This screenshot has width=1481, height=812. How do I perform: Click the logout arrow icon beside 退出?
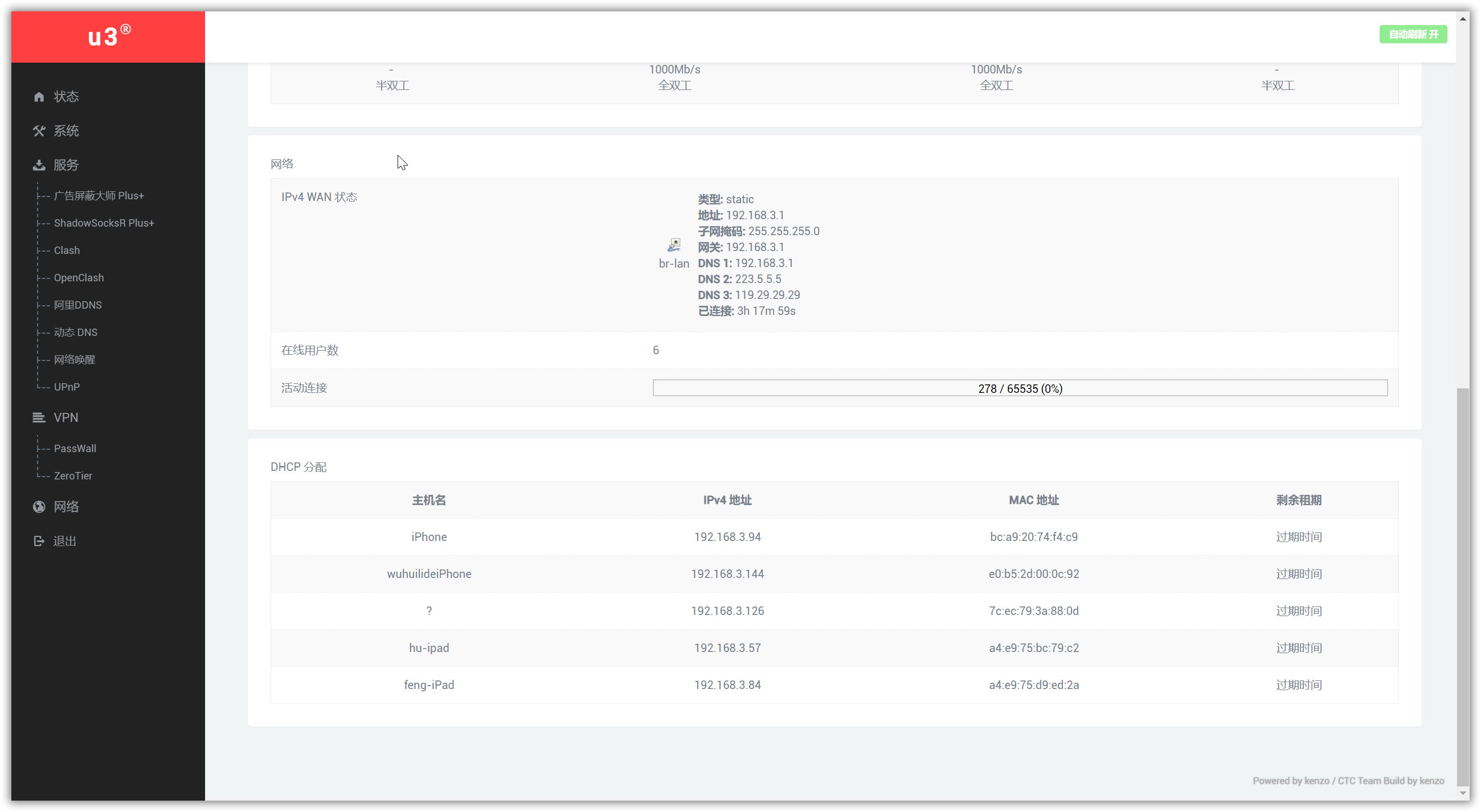(39, 542)
